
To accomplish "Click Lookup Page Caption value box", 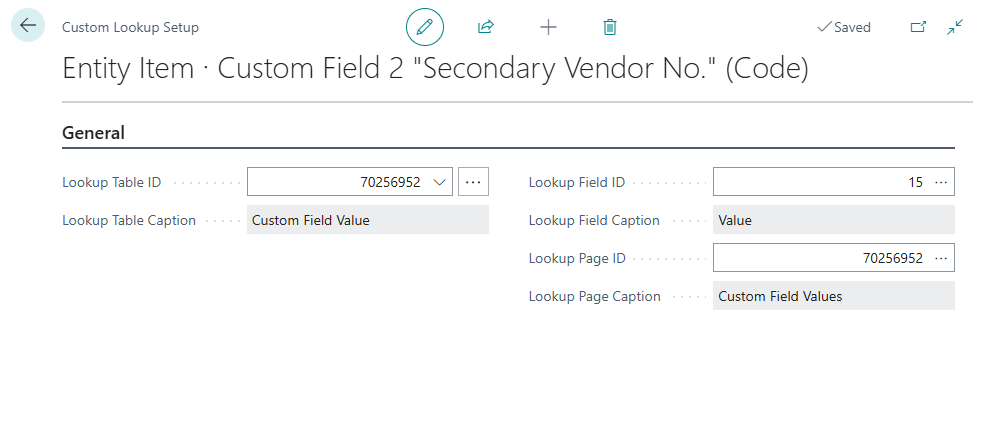I will [833, 296].
